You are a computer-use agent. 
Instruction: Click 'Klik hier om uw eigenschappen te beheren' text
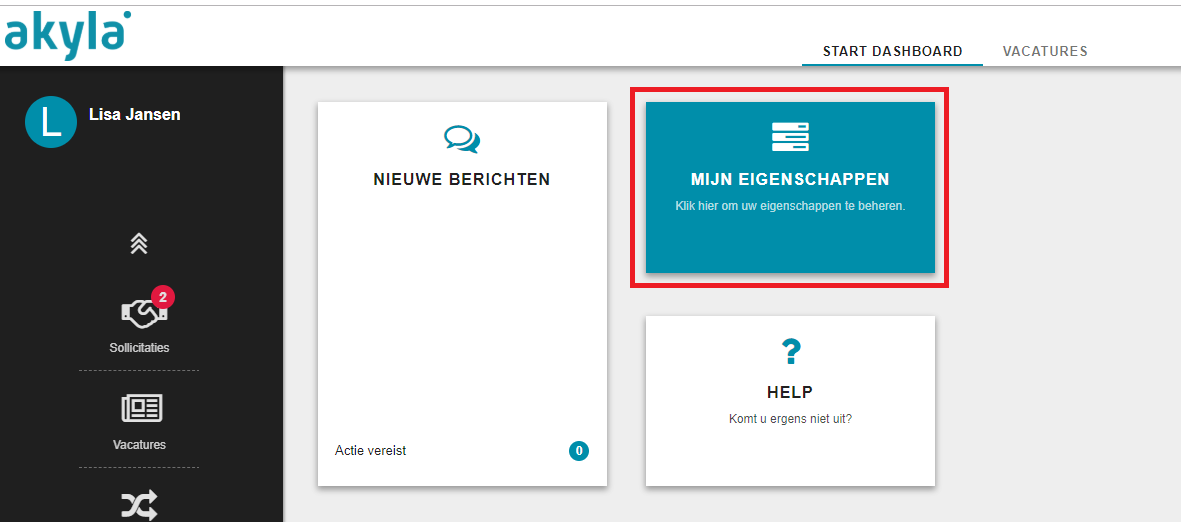pos(790,206)
